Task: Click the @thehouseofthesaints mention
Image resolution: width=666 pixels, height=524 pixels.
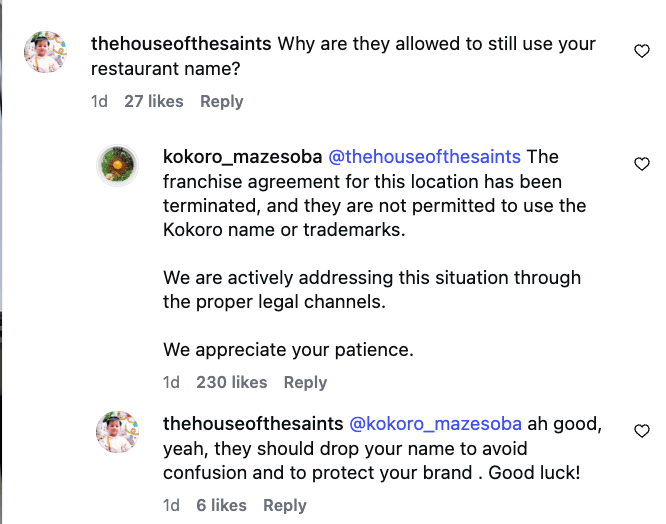Action: click(x=425, y=157)
